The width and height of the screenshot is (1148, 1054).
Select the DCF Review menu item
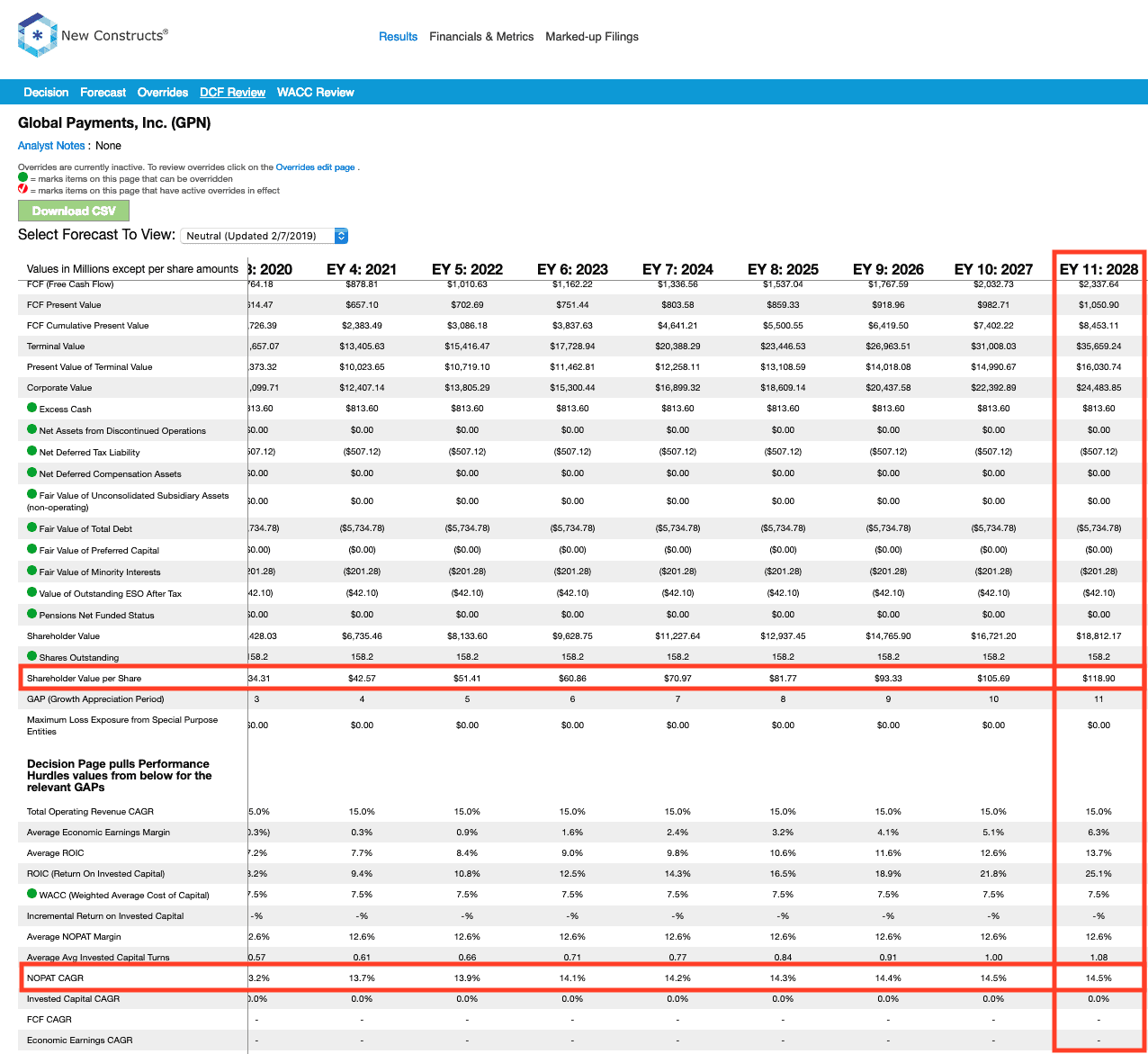pos(232,93)
